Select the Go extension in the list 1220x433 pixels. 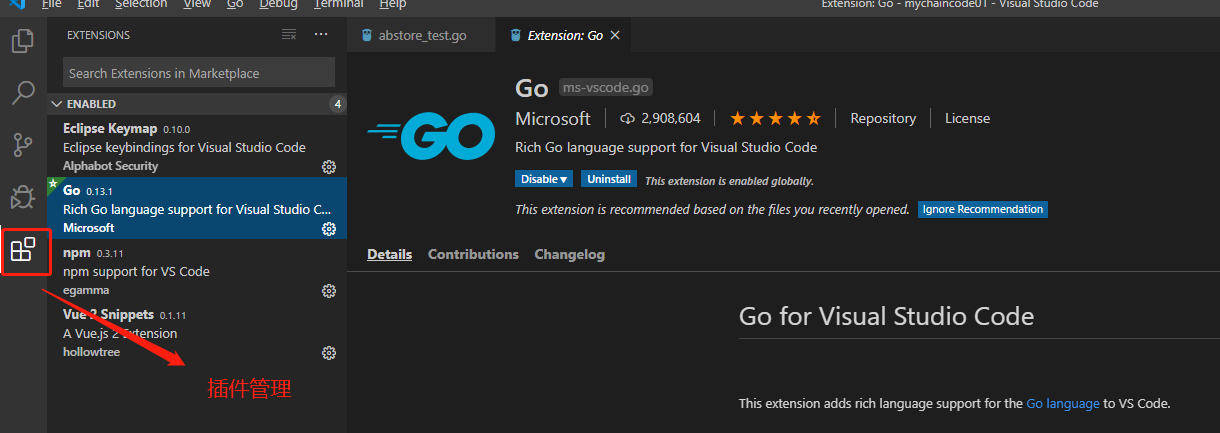pos(197,209)
